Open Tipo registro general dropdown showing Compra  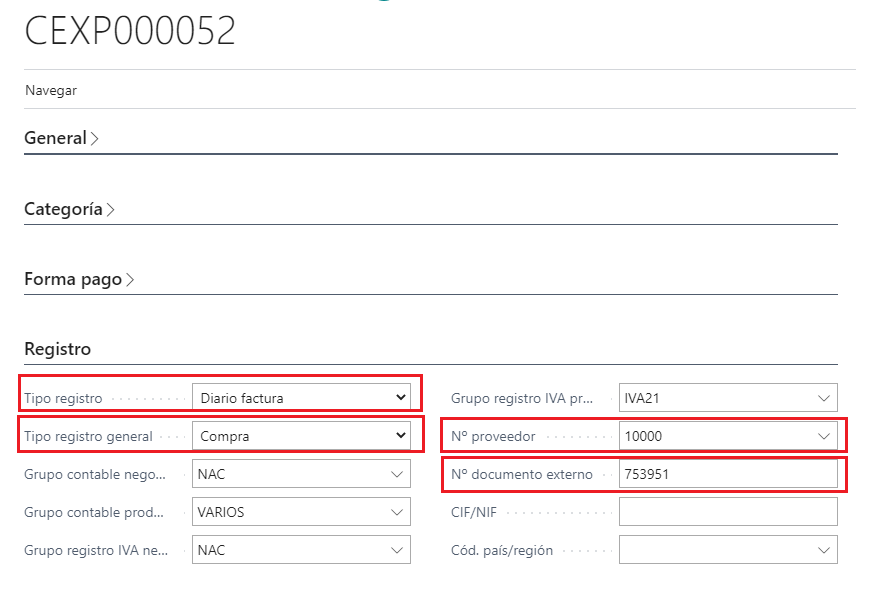tap(301, 436)
